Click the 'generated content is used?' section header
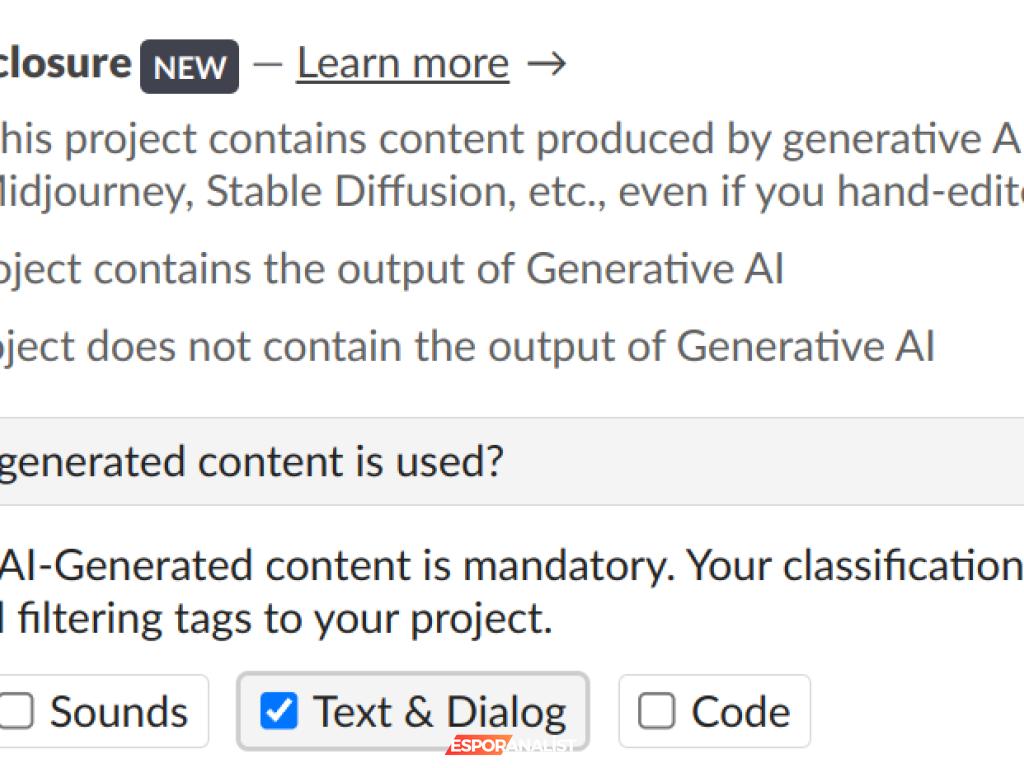Viewport: 1024px width, 768px height. 250,461
